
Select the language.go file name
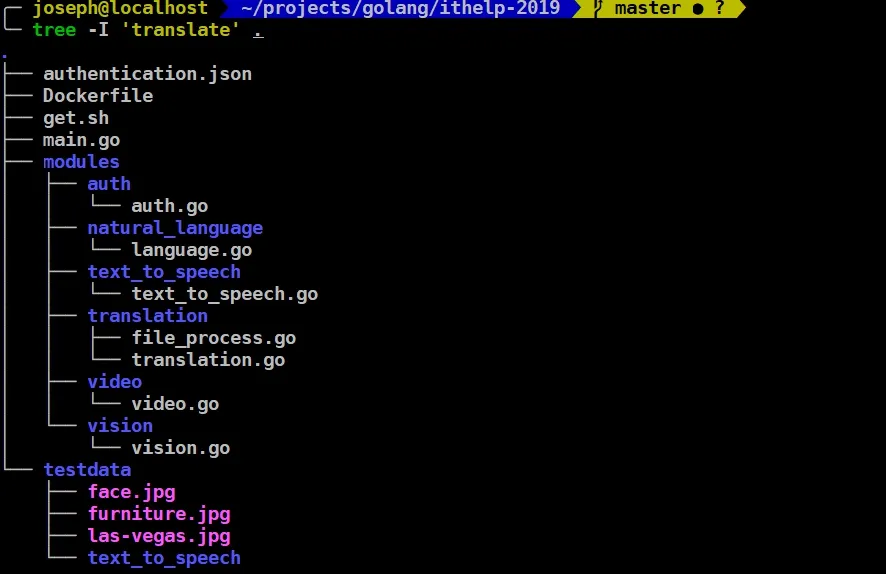click(x=192, y=250)
